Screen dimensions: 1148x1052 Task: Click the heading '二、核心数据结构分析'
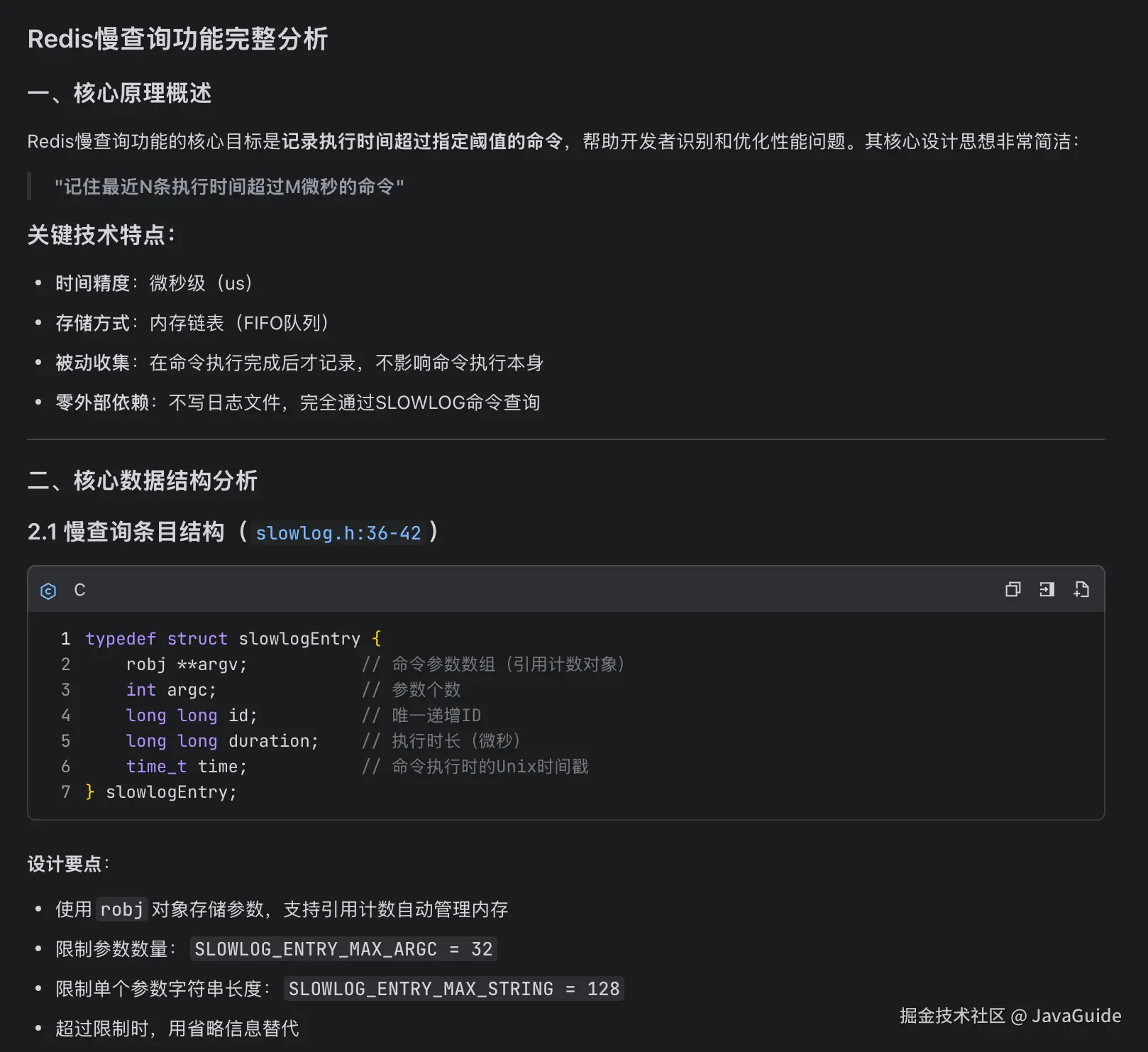[x=142, y=481]
